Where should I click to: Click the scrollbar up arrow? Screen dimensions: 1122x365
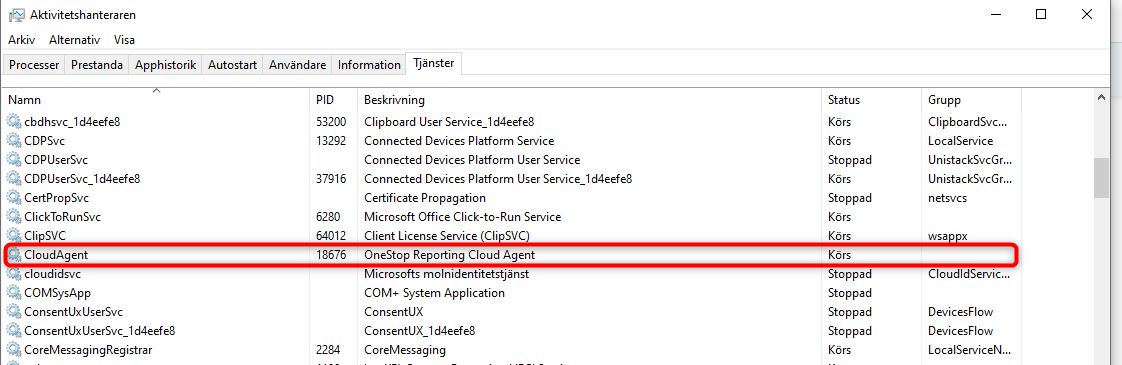point(1101,97)
